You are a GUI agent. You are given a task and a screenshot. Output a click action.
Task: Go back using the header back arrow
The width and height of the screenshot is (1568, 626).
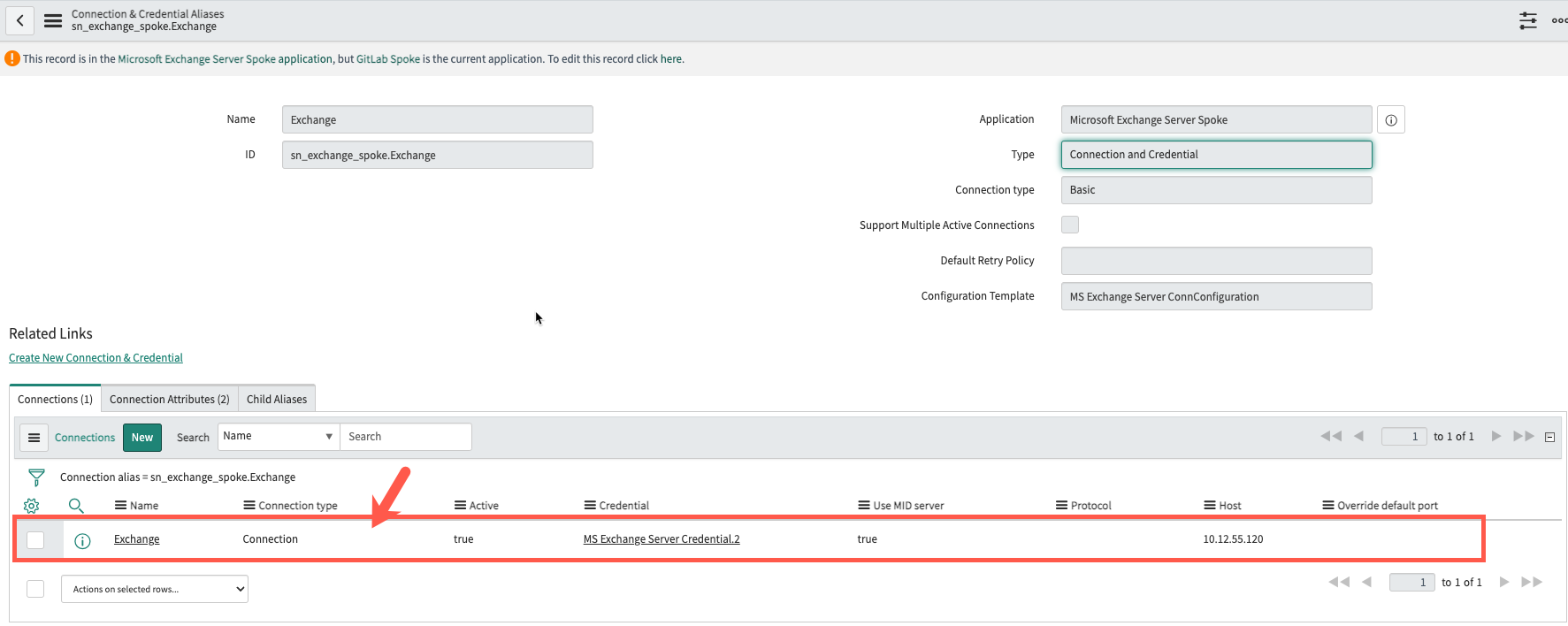19,20
